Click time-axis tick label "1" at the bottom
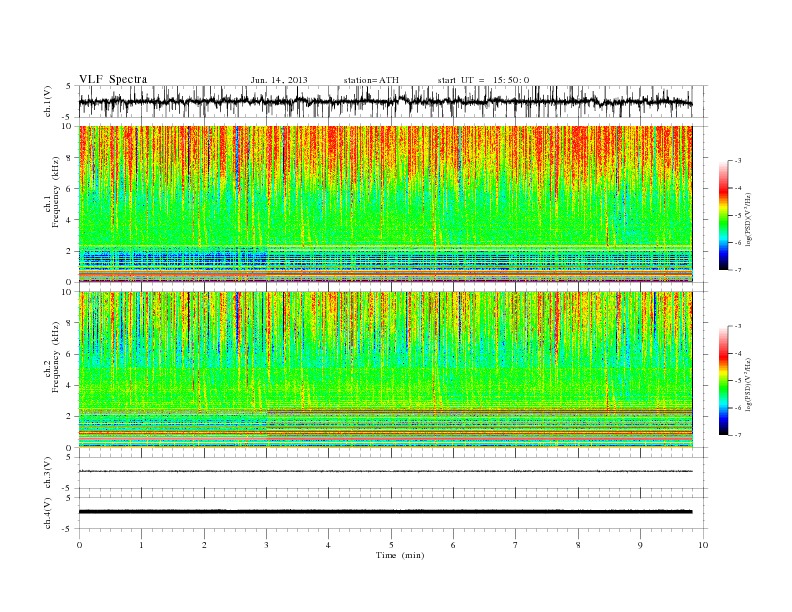 click(141, 545)
